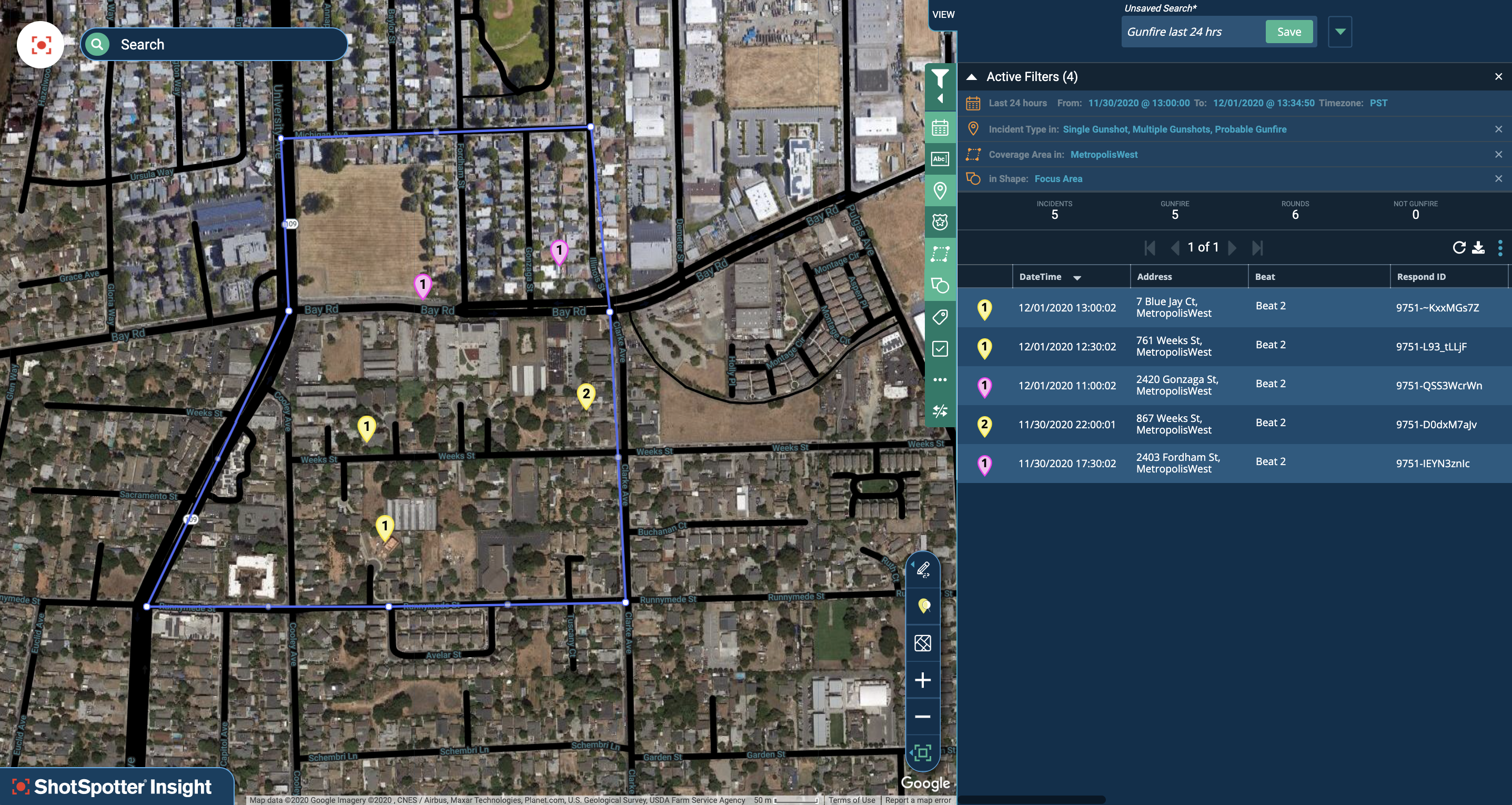Click the checkmark filter icon in sidebar
The height and width of the screenshot is (805, 1512).
(940, 349)
